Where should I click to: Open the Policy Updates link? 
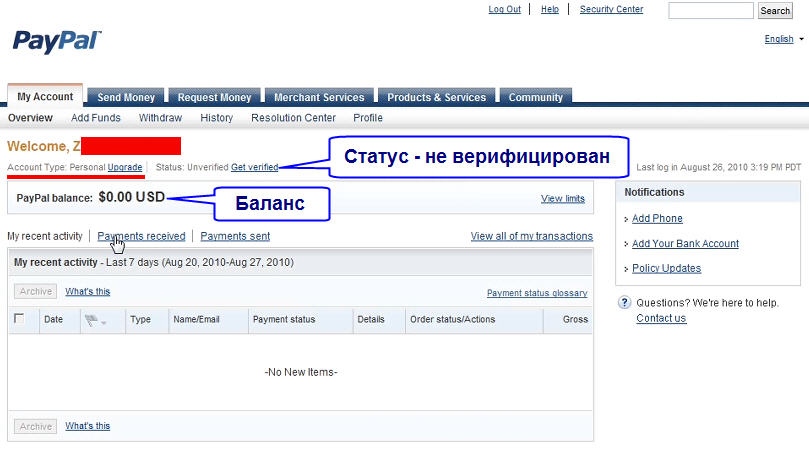667,268
